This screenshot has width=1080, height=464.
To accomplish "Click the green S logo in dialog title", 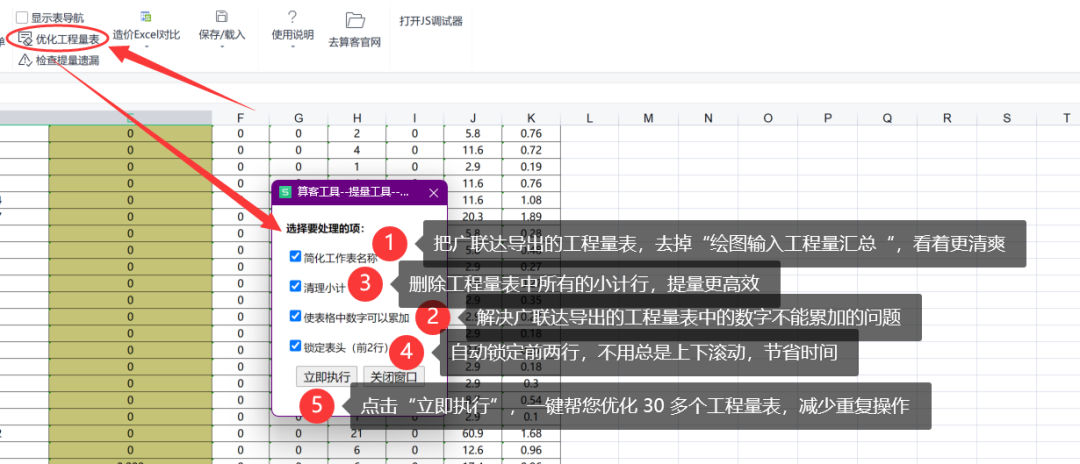I will [x=285, y=192].
